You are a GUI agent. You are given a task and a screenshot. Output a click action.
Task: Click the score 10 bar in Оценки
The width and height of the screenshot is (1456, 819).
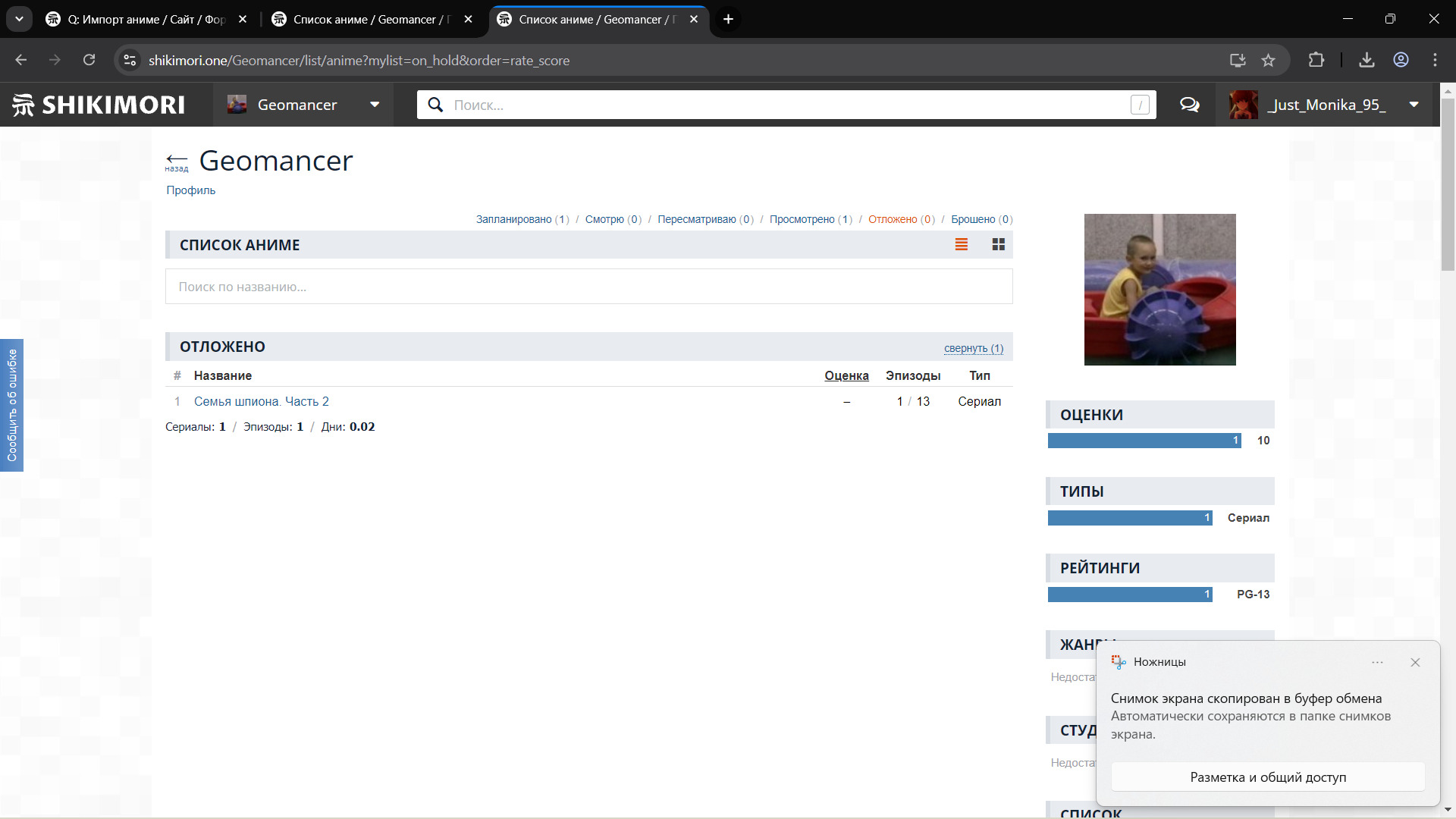click(x=1144, y=441)
